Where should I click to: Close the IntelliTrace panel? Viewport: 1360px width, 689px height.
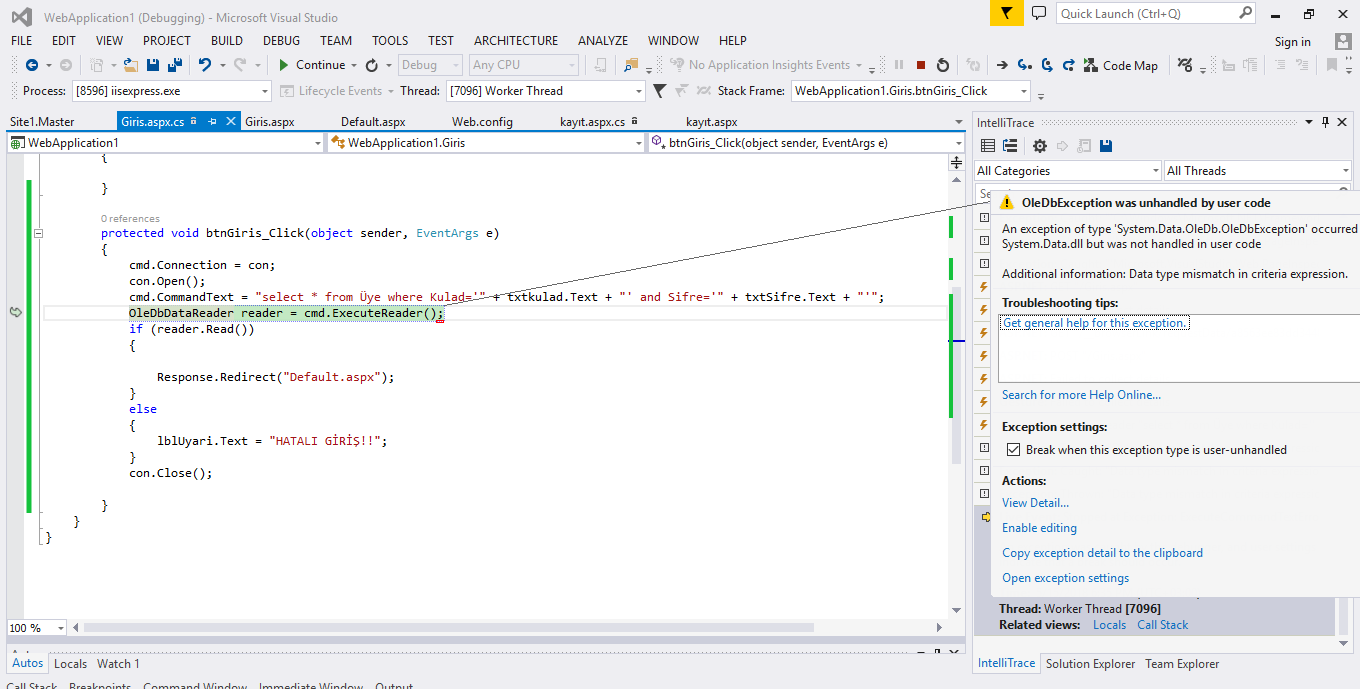pyautogui.click(x=1344, y=122)
